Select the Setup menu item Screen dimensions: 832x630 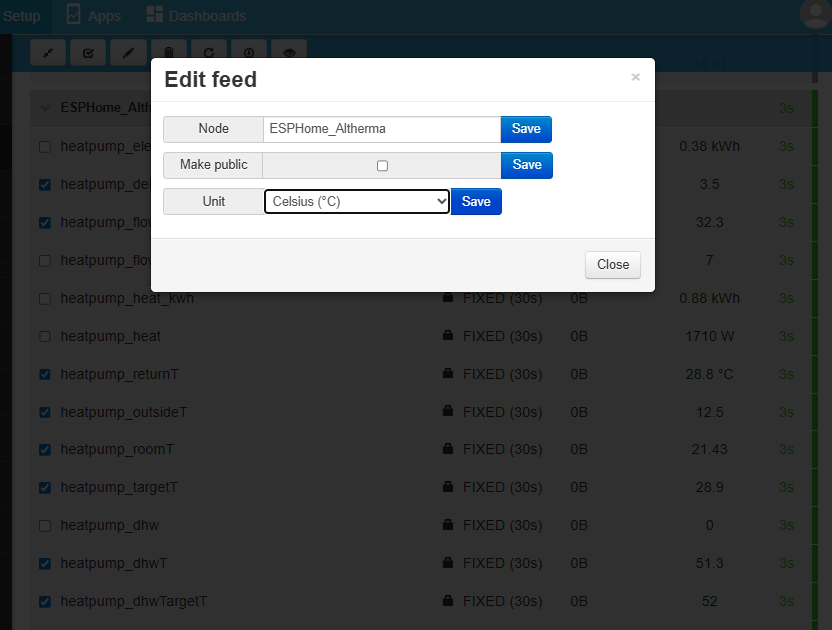click(x=21, y=15)
